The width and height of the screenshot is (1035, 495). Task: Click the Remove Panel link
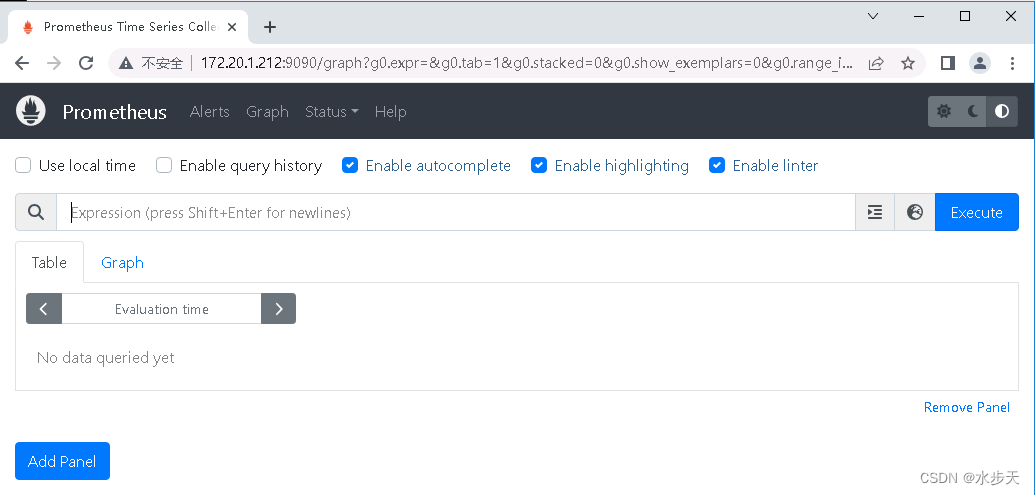click(x=966, y=407)
